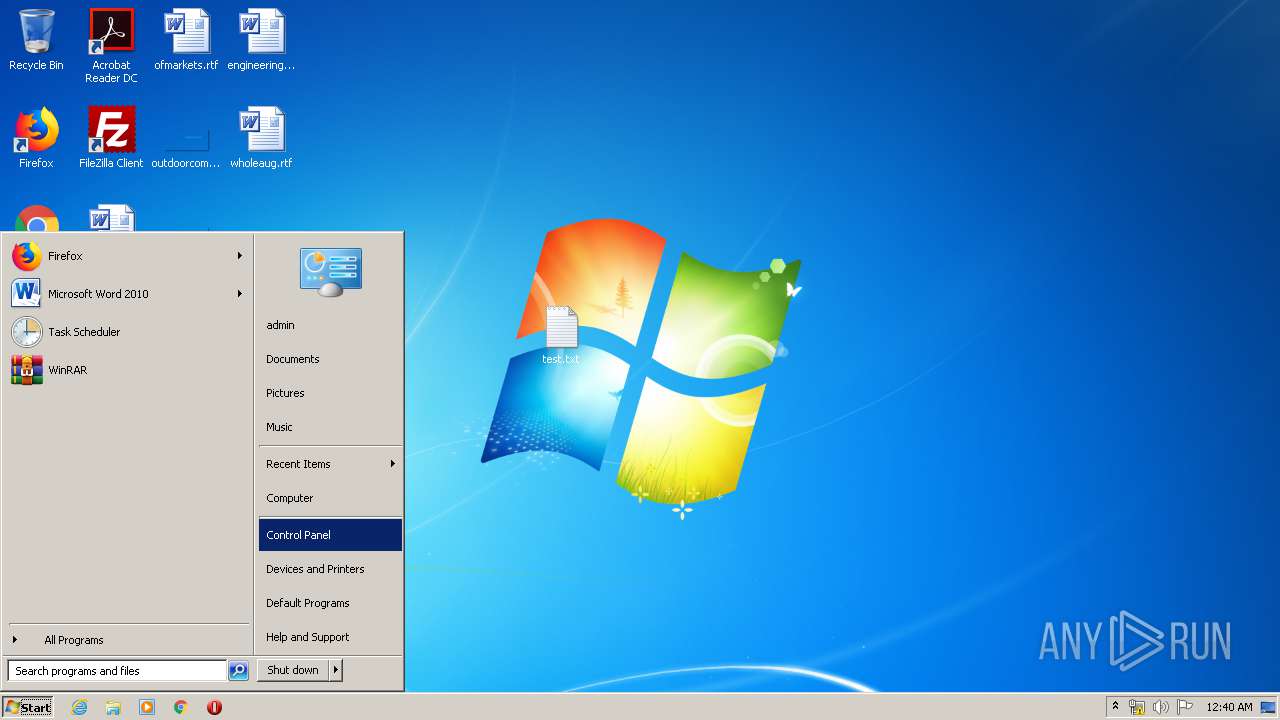
Task: Launch Microsoft Word 2010 from Start menu
Action: [x=127, y=294]
